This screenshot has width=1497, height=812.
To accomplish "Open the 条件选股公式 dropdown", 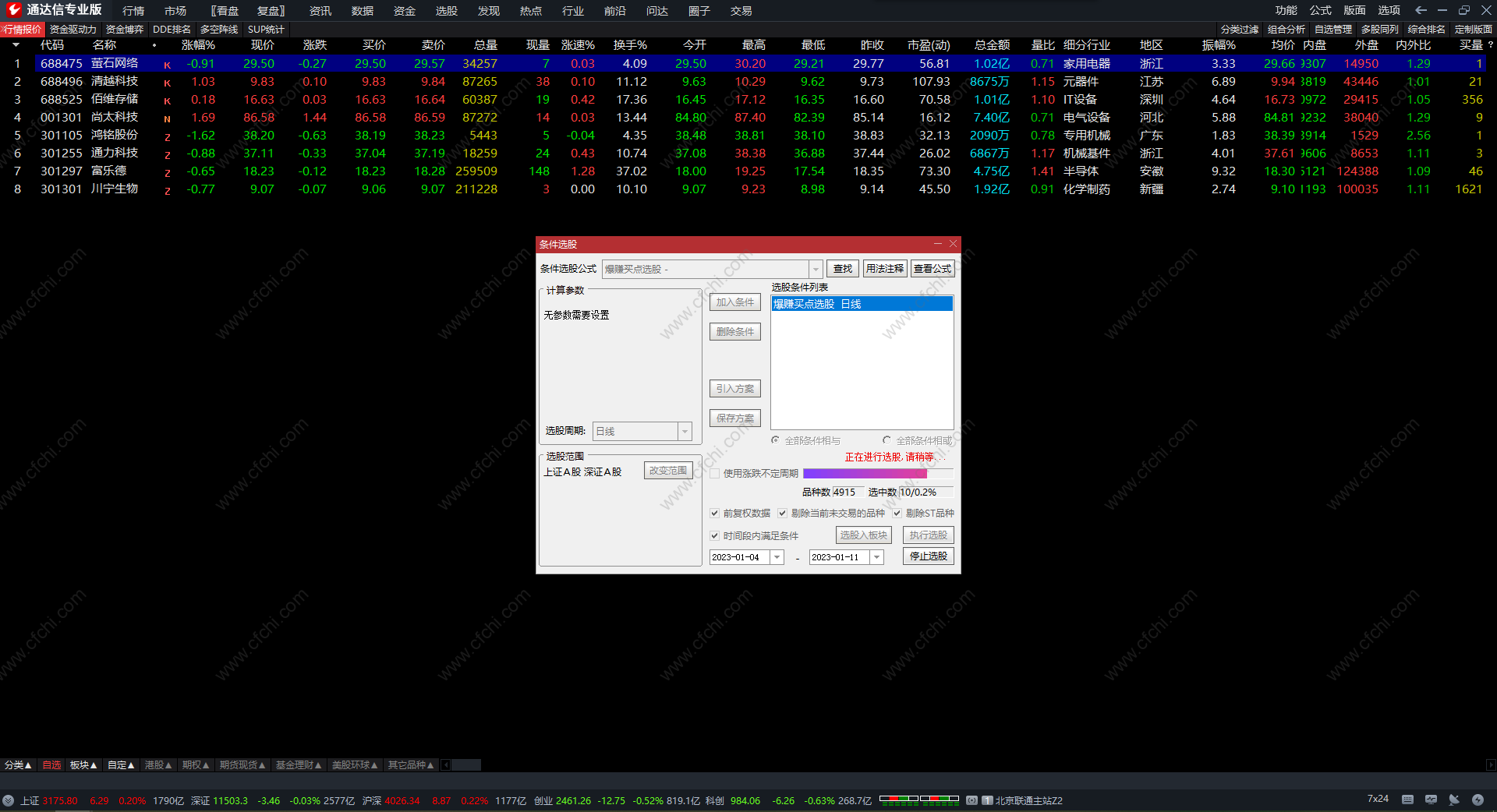I will 816,269.
